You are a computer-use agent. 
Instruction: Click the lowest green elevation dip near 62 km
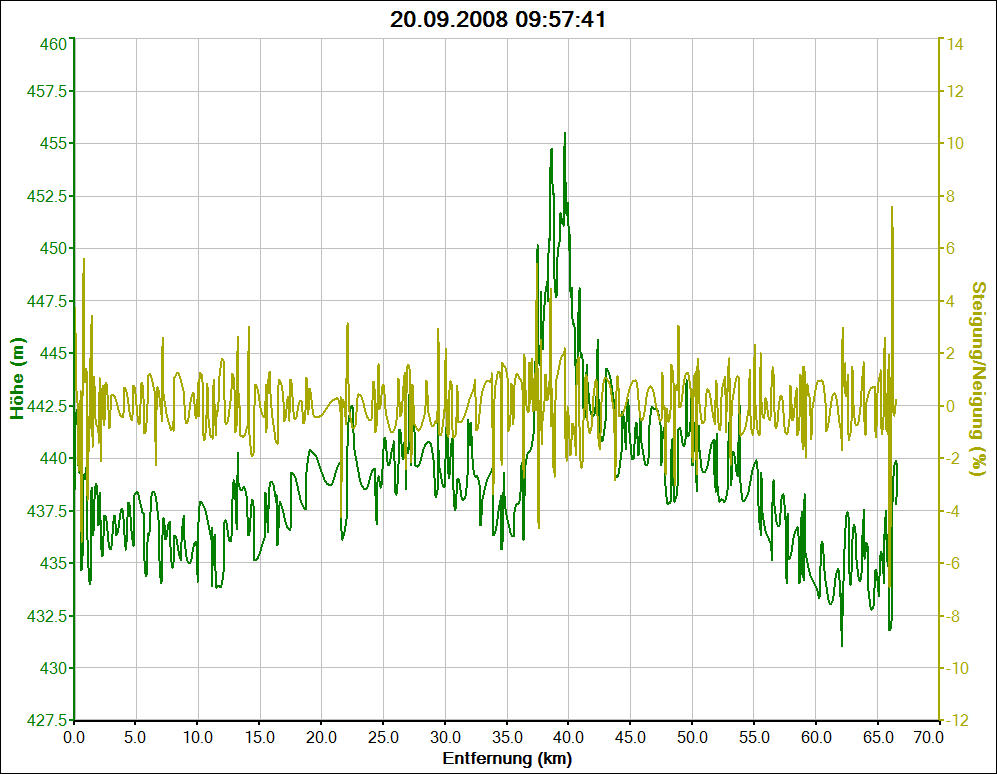click(x=841, y=644)
